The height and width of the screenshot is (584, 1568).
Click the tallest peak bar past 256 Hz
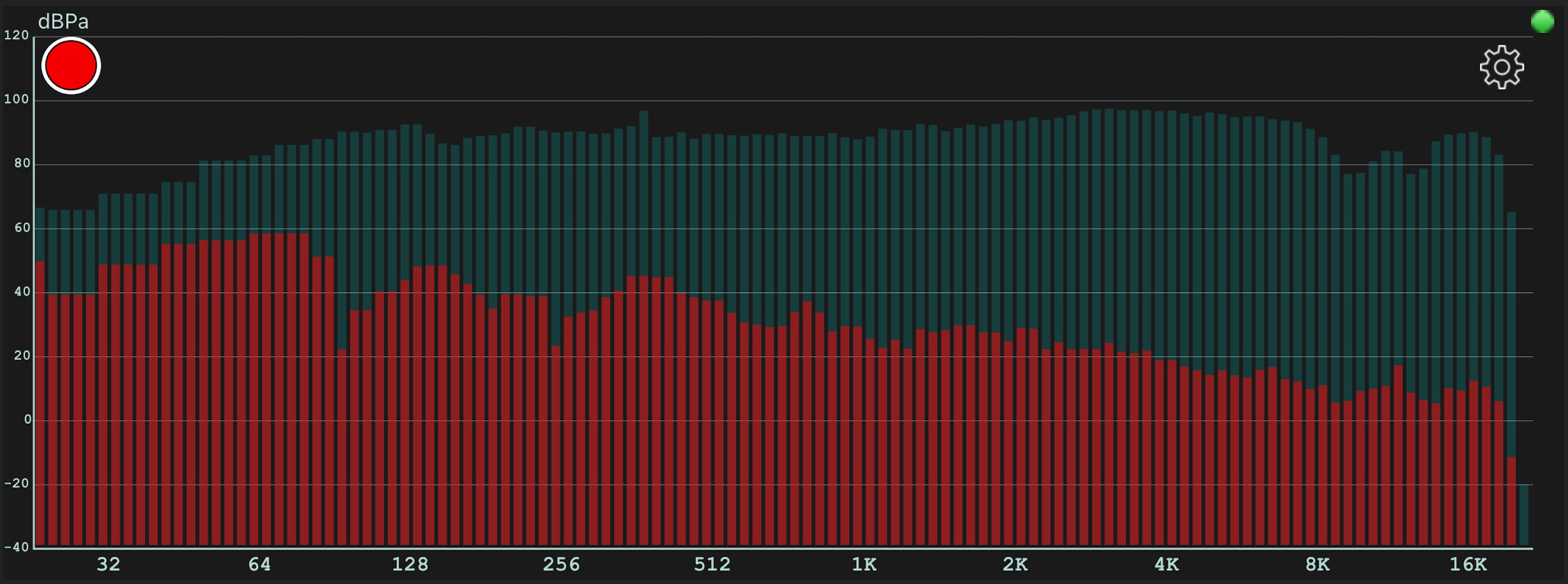(644, 183)
